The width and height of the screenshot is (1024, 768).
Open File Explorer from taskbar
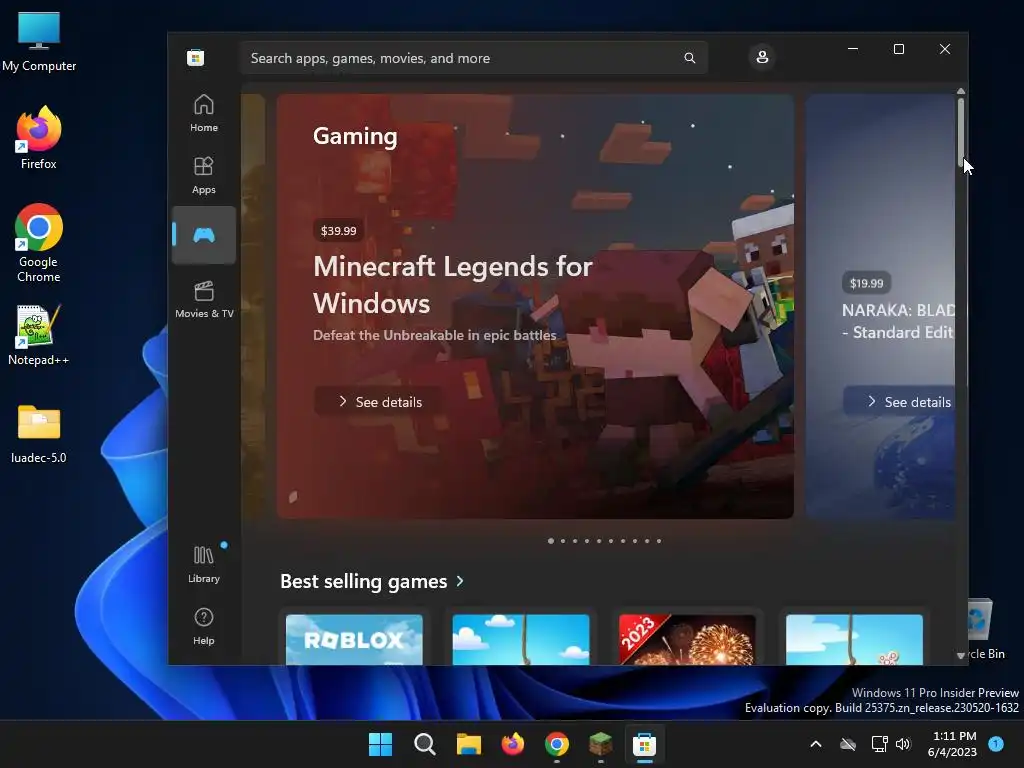coord(468,744)
